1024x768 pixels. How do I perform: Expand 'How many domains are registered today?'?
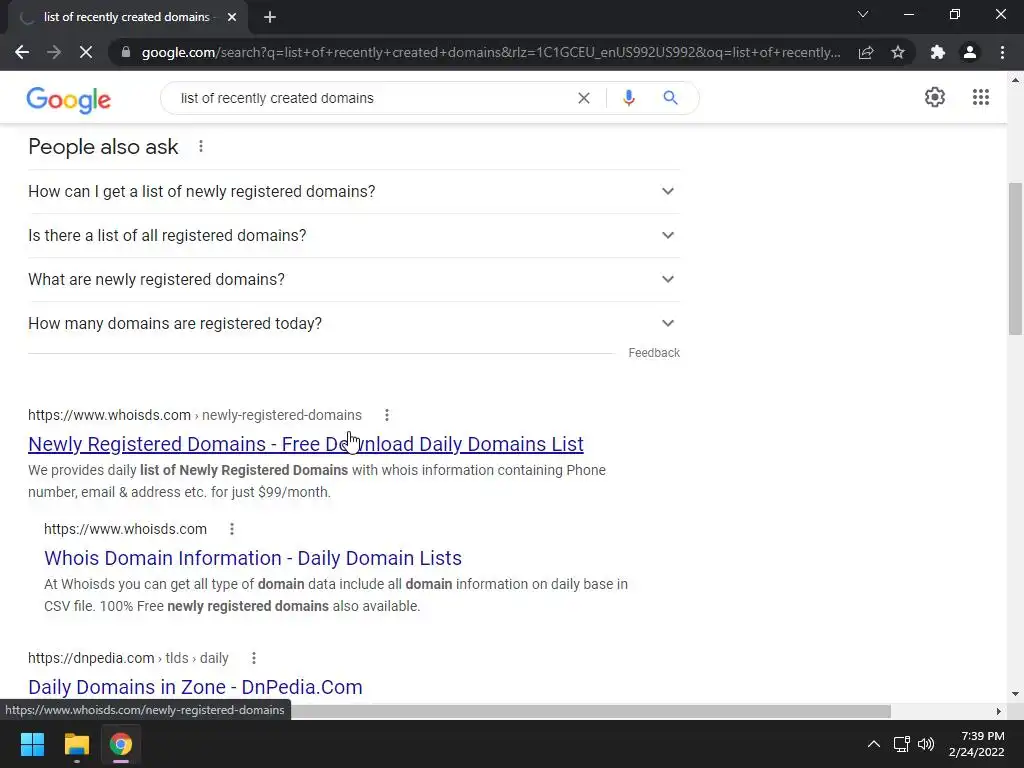tap(353, 323)
